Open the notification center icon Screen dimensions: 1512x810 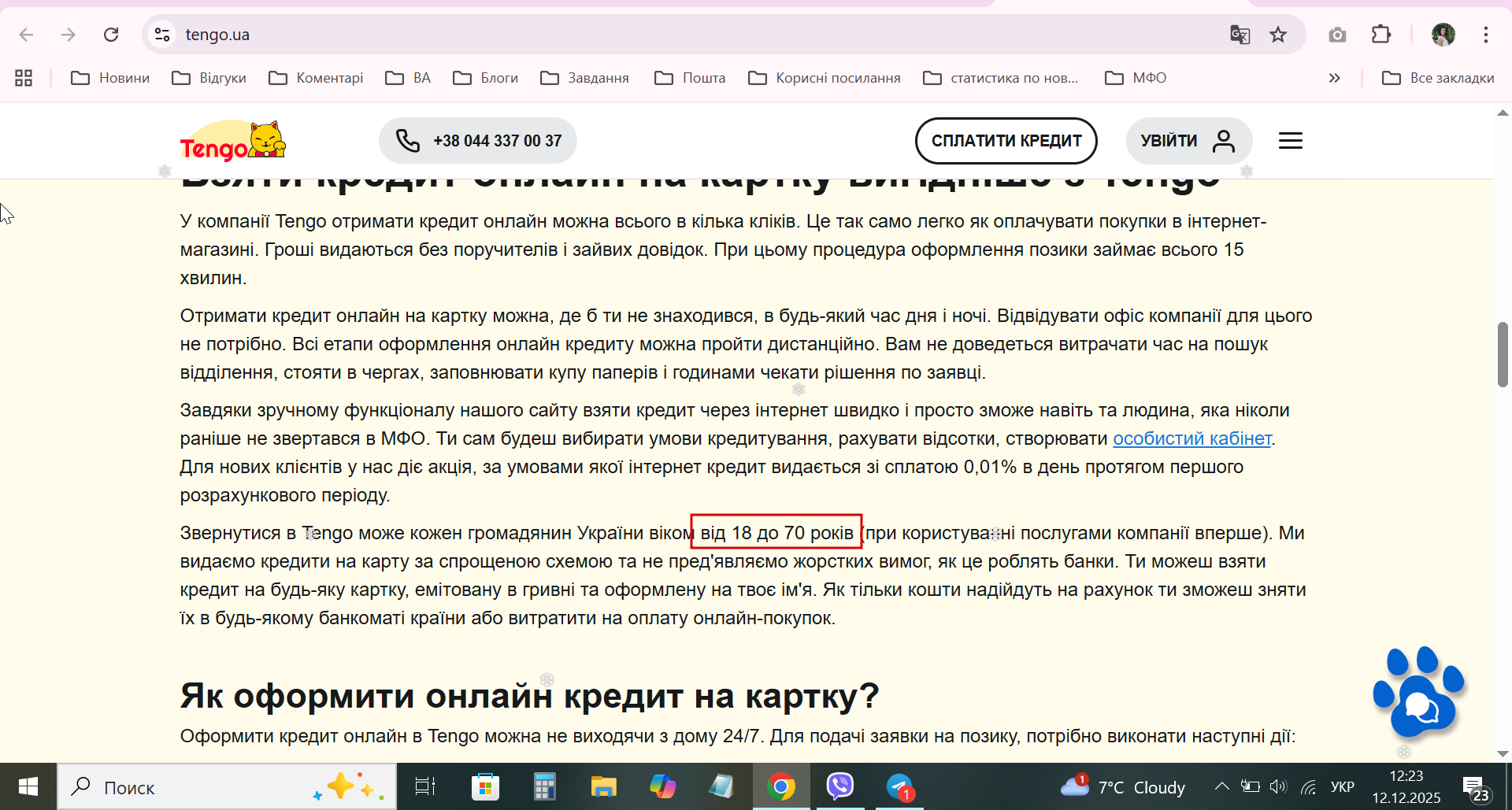1476,787
